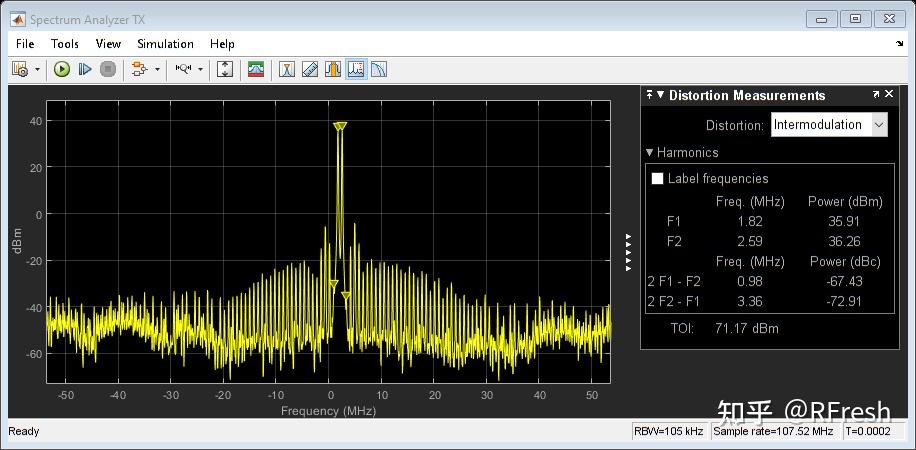Click the Step Forward simulation icon
916x450 pixels.
pyautogui.click(x=85, y=69)
